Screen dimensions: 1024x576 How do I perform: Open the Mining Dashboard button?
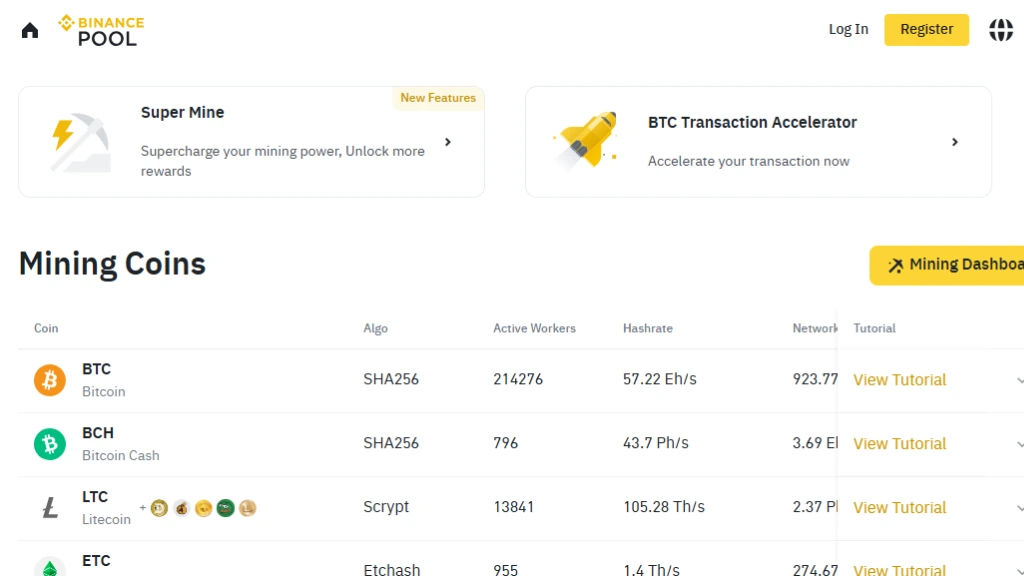[x=947, y=264]
